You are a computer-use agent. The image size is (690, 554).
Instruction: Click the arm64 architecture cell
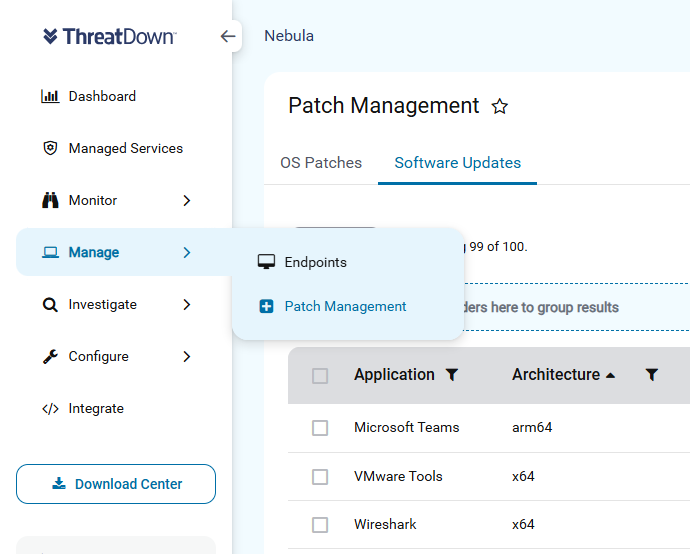pyautogui.click(x=532, y=427)
